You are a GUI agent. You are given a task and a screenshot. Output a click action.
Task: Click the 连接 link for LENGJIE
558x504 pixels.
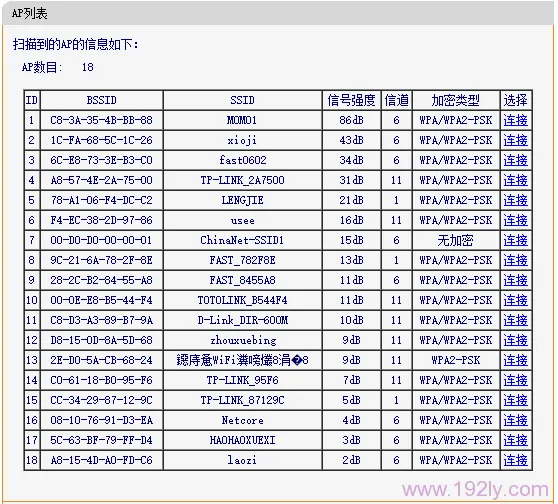point(515,200)
